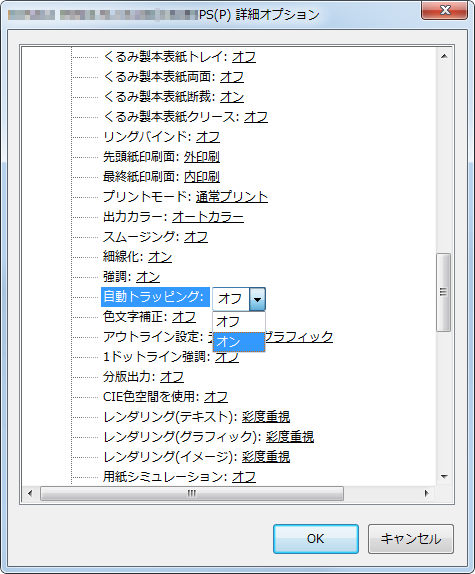This screenshot has width=475, height=574.
Task: Select the 自動トラッピング tree row label
Action: (x=155, y=297)
